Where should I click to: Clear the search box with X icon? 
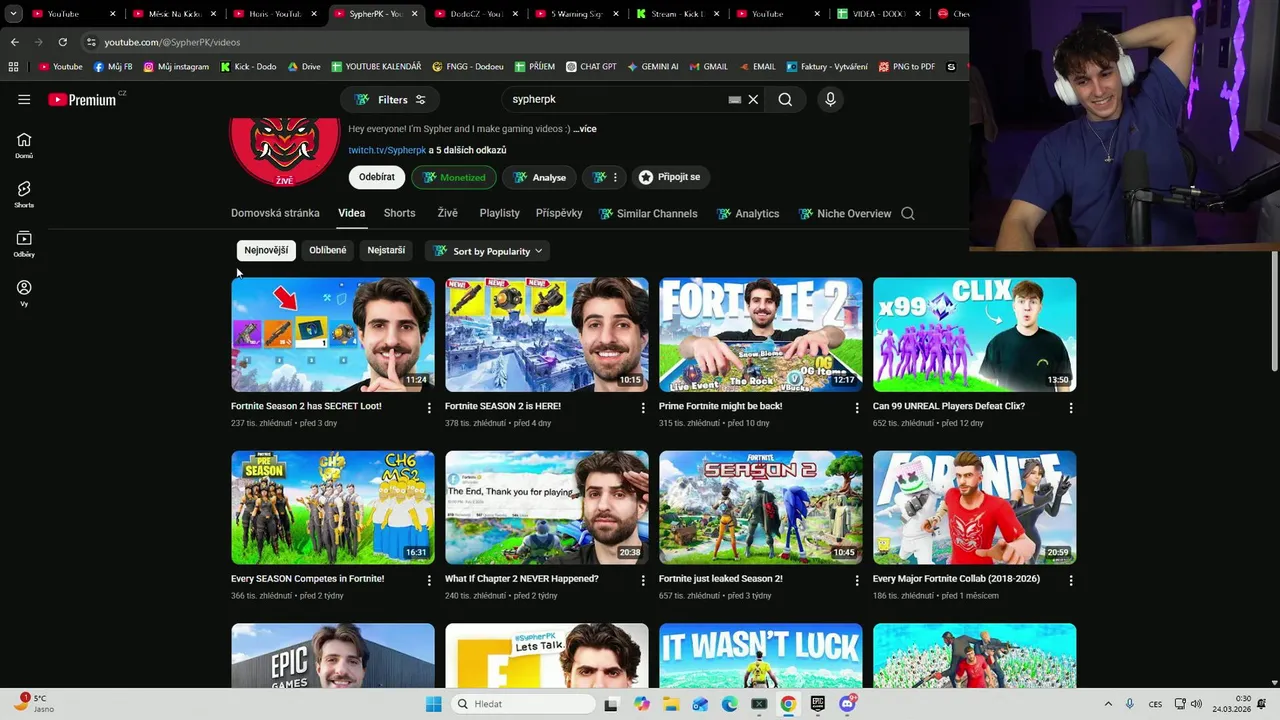click(753, 99)
